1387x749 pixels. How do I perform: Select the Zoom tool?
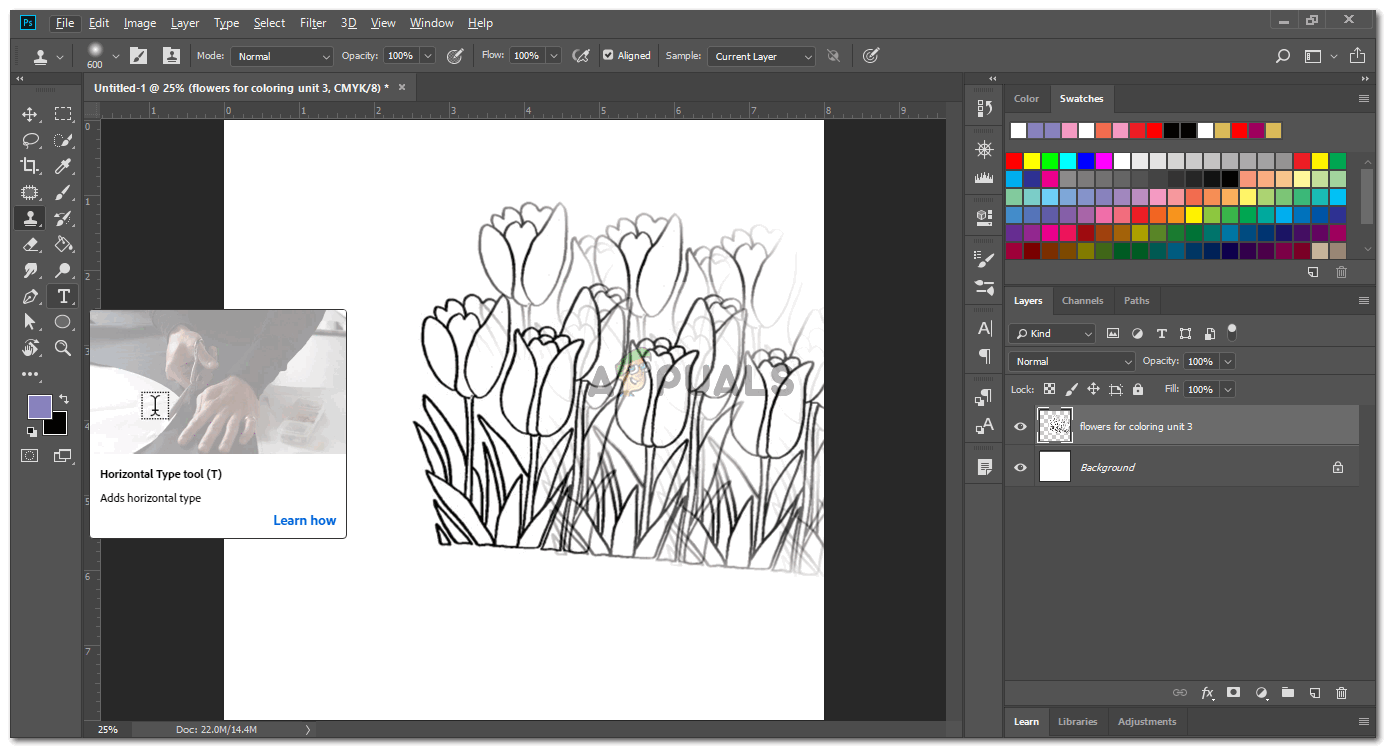point(63,348)
